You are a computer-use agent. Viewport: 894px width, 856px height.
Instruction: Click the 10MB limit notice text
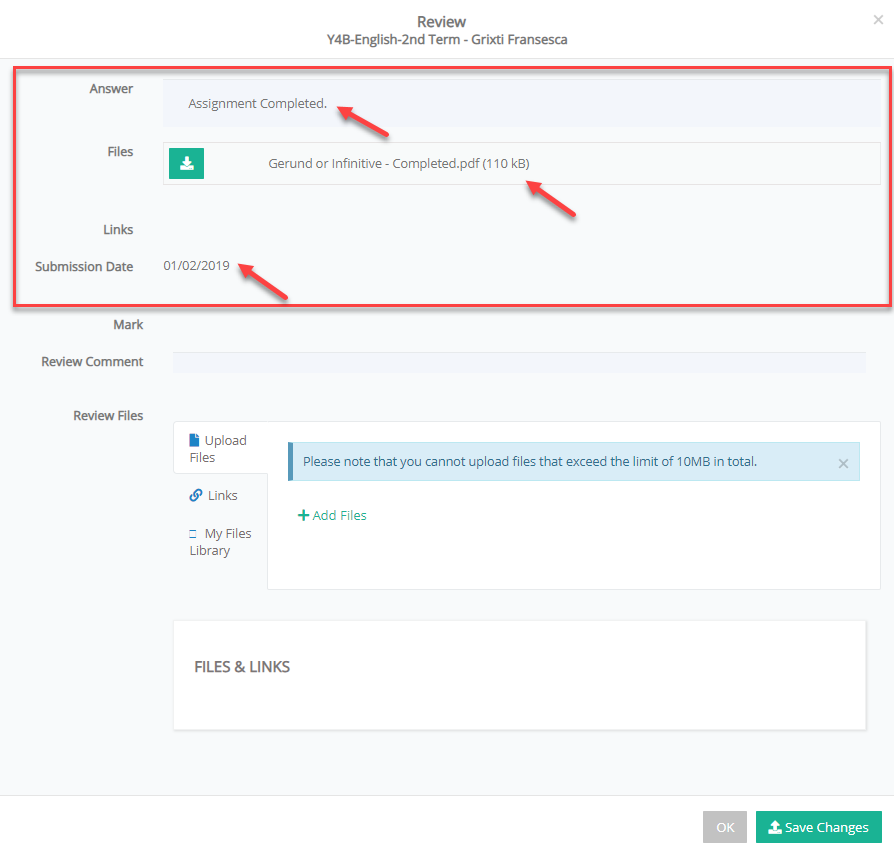530,462
